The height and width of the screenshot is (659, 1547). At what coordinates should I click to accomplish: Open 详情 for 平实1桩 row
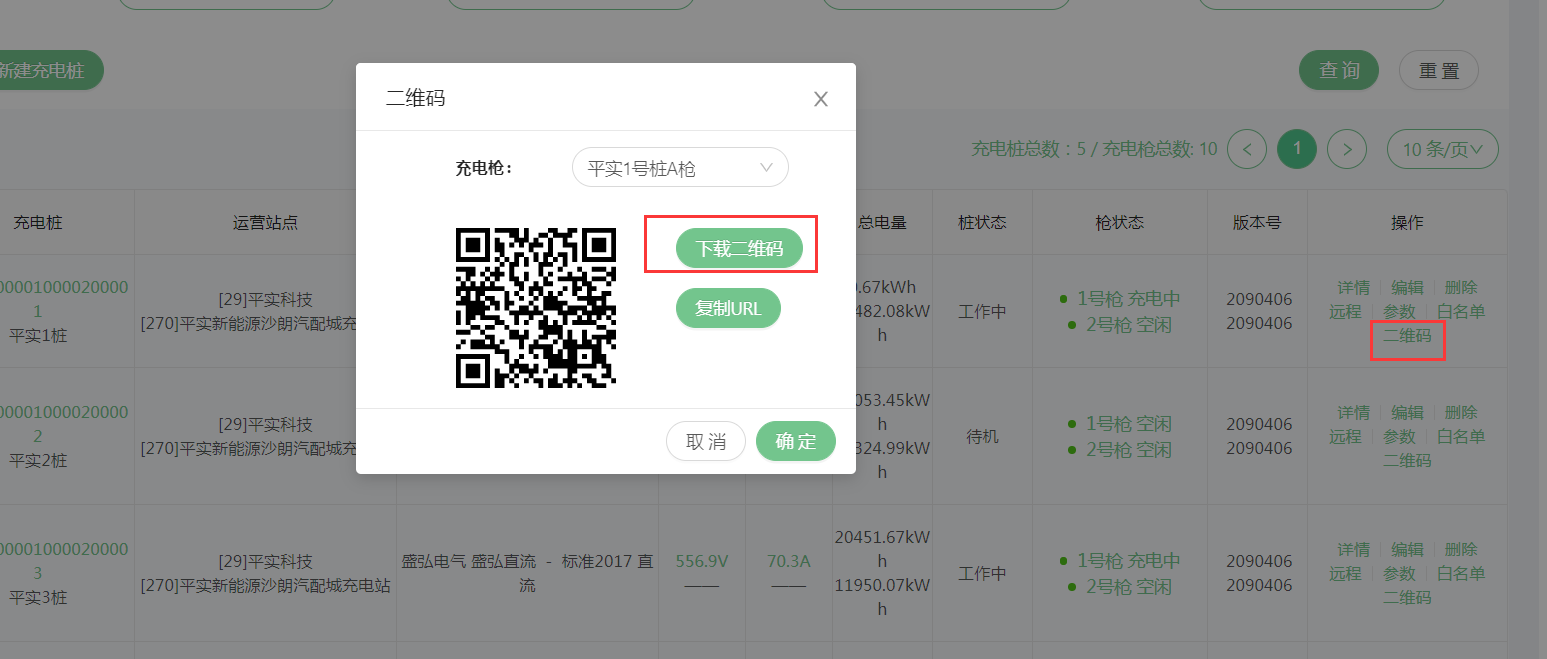[1354, 288]
